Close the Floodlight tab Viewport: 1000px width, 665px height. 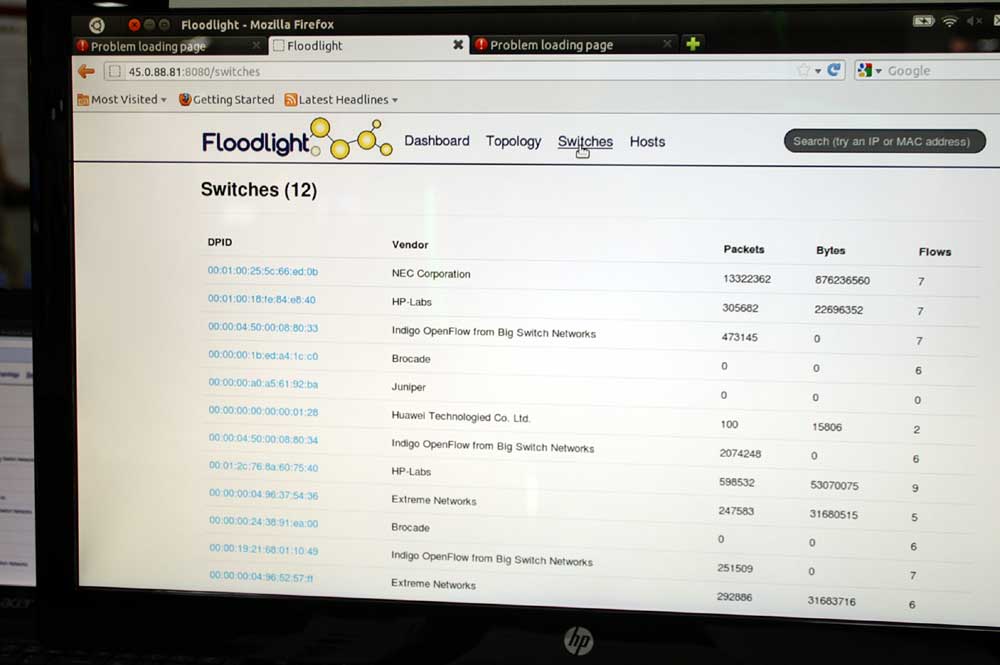pyautogui.click(x=458, y=45)
